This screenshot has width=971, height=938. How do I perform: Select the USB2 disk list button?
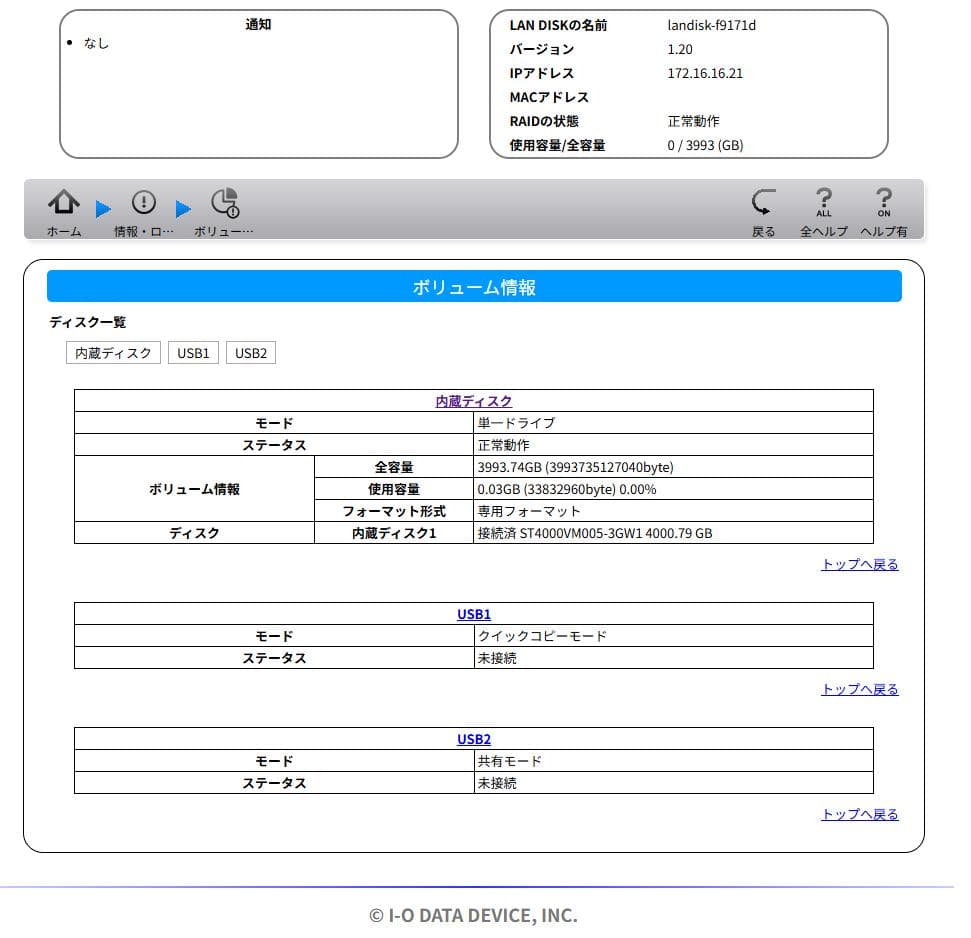click(250, 352)
